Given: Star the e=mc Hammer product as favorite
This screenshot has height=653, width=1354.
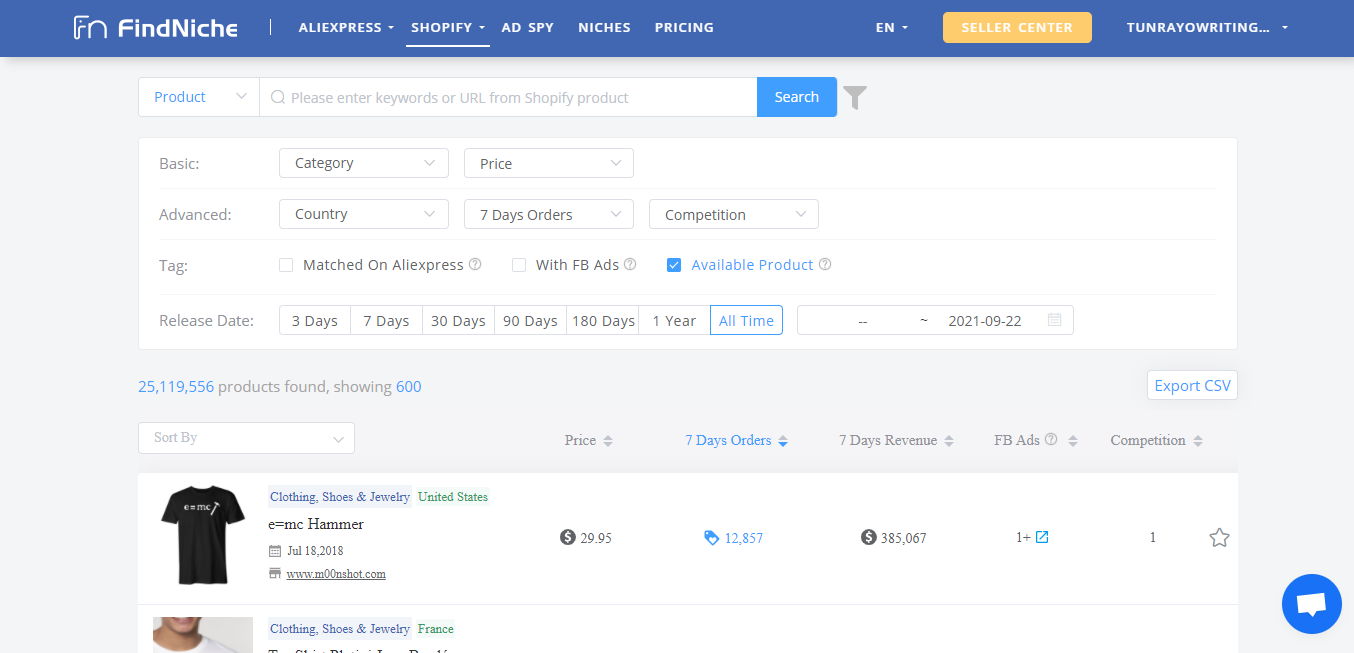Looking at the screenshot, I should pyautogui.click(x=1219, y=537).
